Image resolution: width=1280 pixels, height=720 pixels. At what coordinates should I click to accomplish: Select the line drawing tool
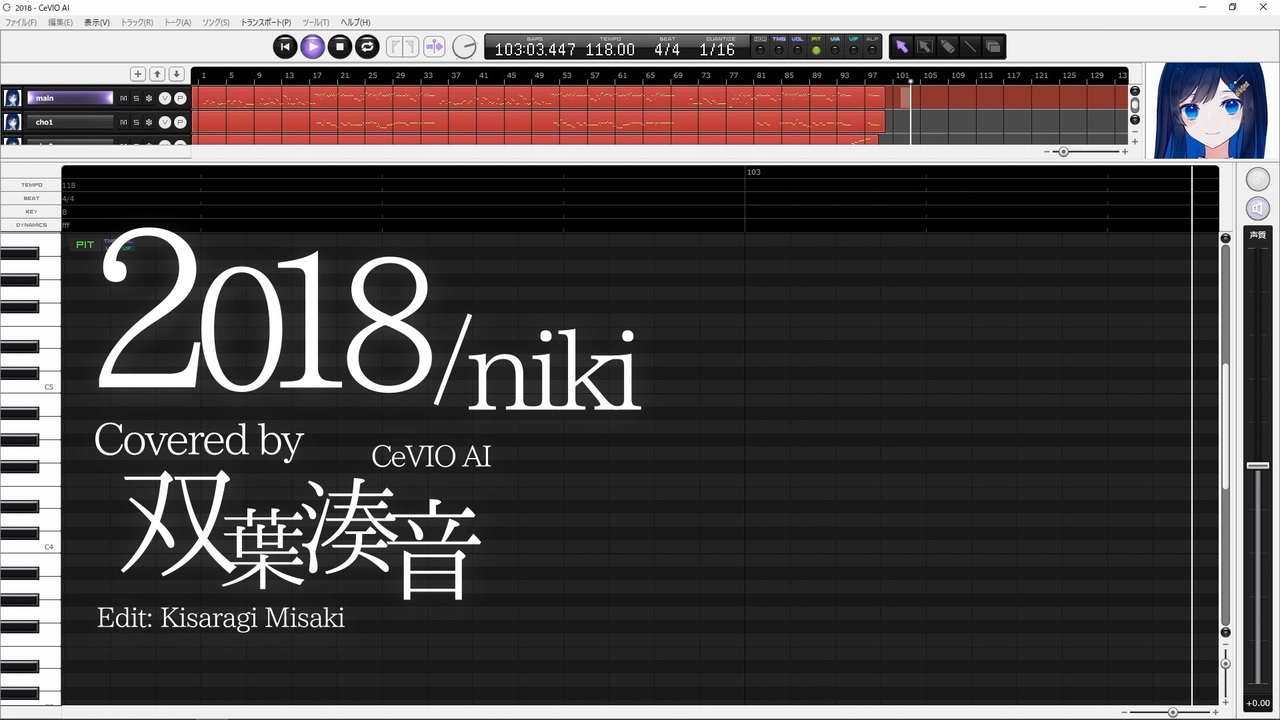tap(970, 46)
